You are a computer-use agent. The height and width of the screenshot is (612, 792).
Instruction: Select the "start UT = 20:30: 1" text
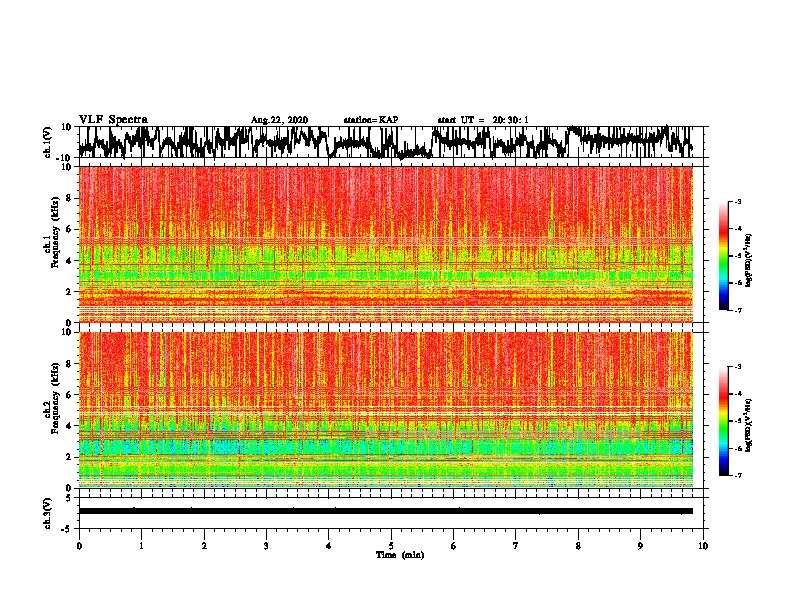(x=483, y=120)
